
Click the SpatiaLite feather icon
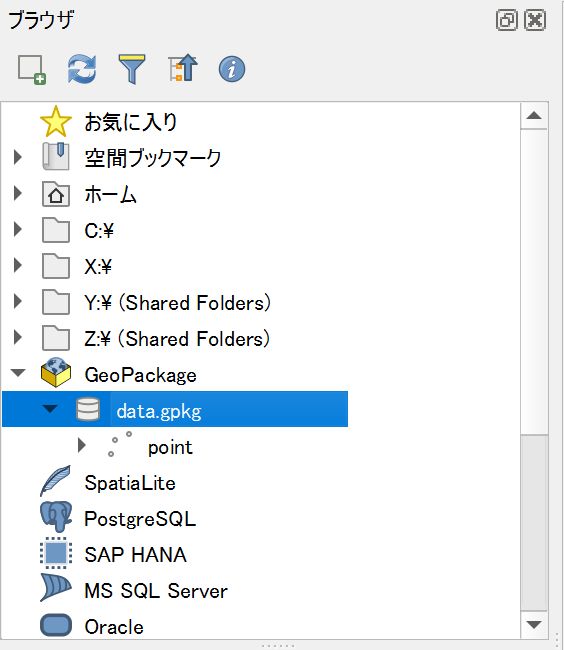click(56, 481)
